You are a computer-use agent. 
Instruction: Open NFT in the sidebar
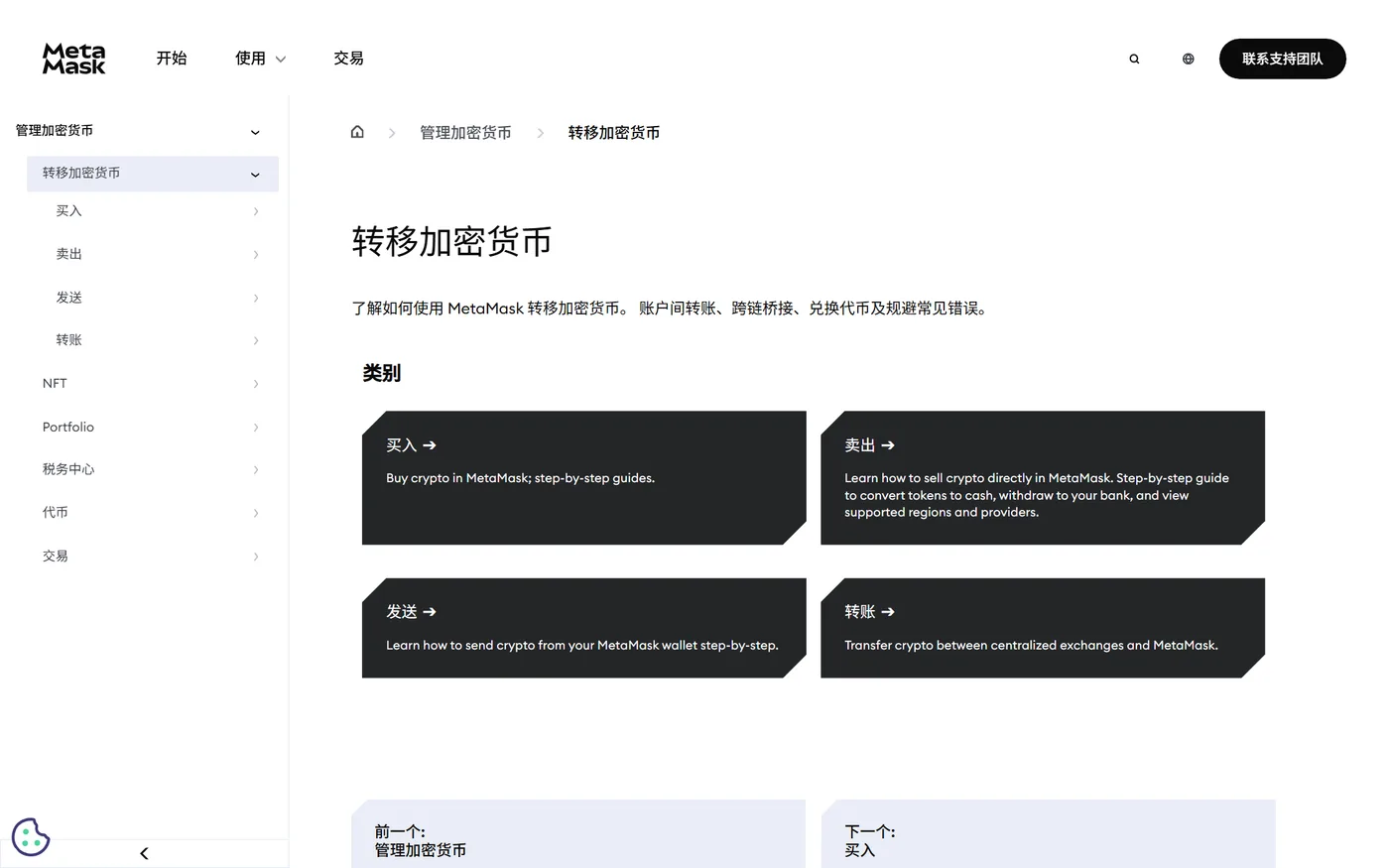(55, 383)
